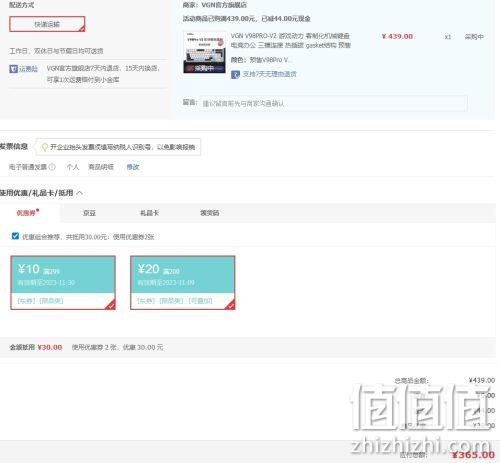500x463 pixels.
Task: Open the 领奖码 tab
Action: (210, 213)
